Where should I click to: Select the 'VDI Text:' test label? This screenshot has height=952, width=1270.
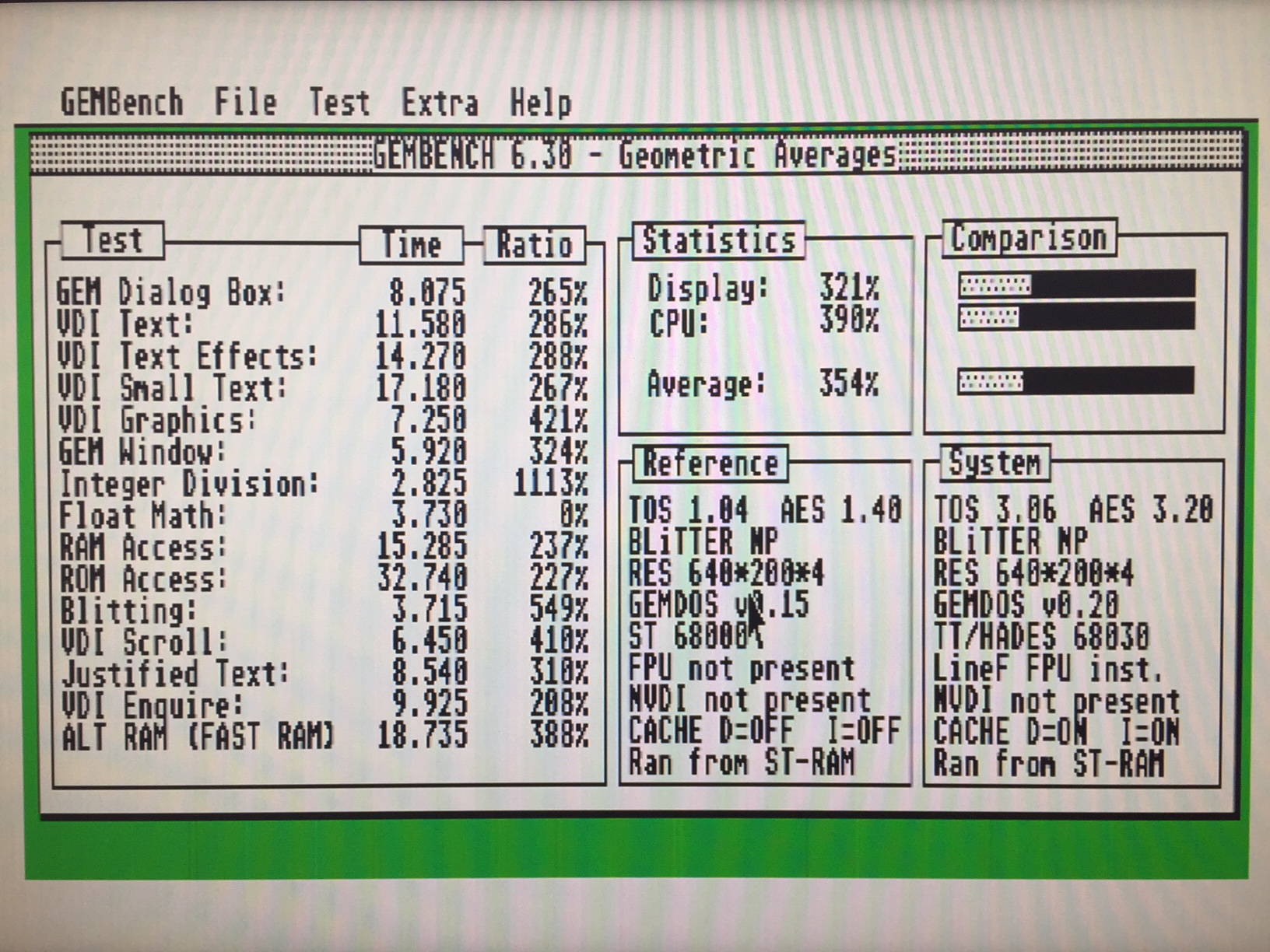[125, 324]
